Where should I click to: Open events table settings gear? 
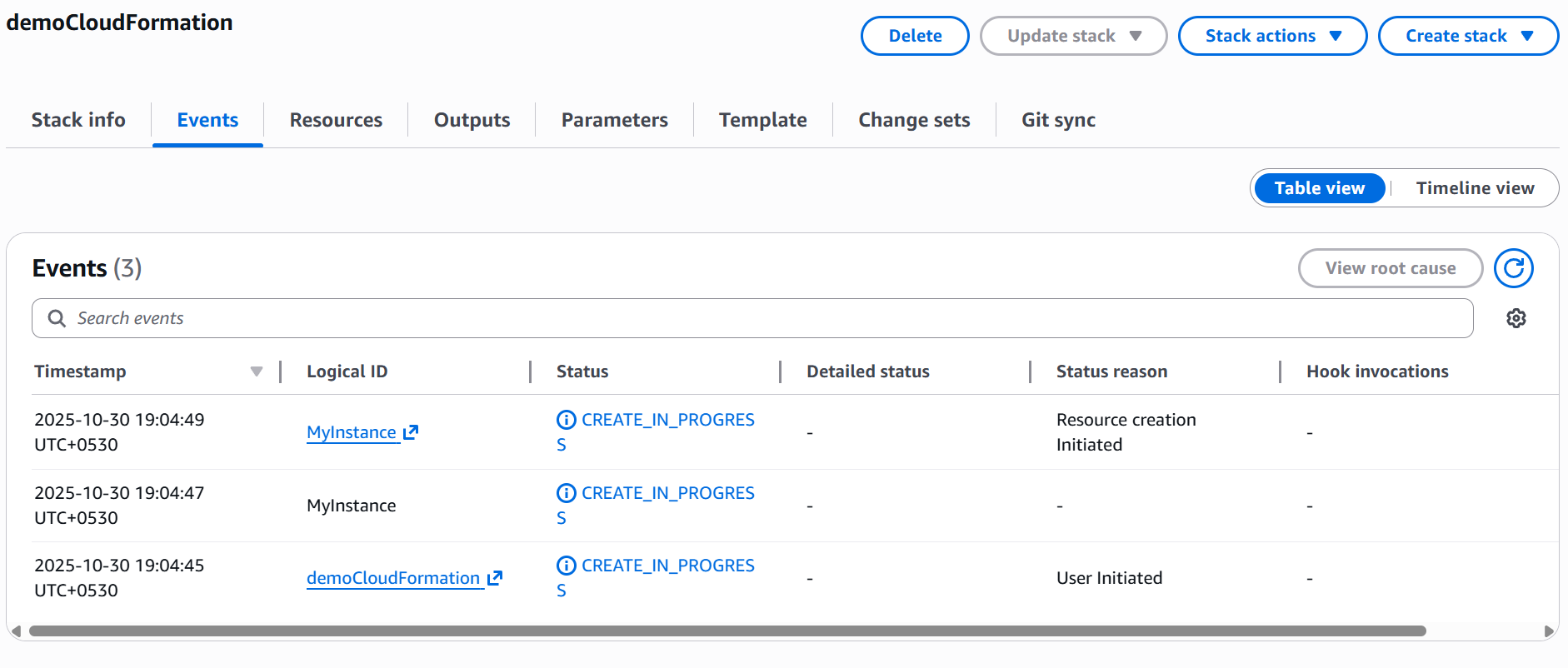[1516, 318]
